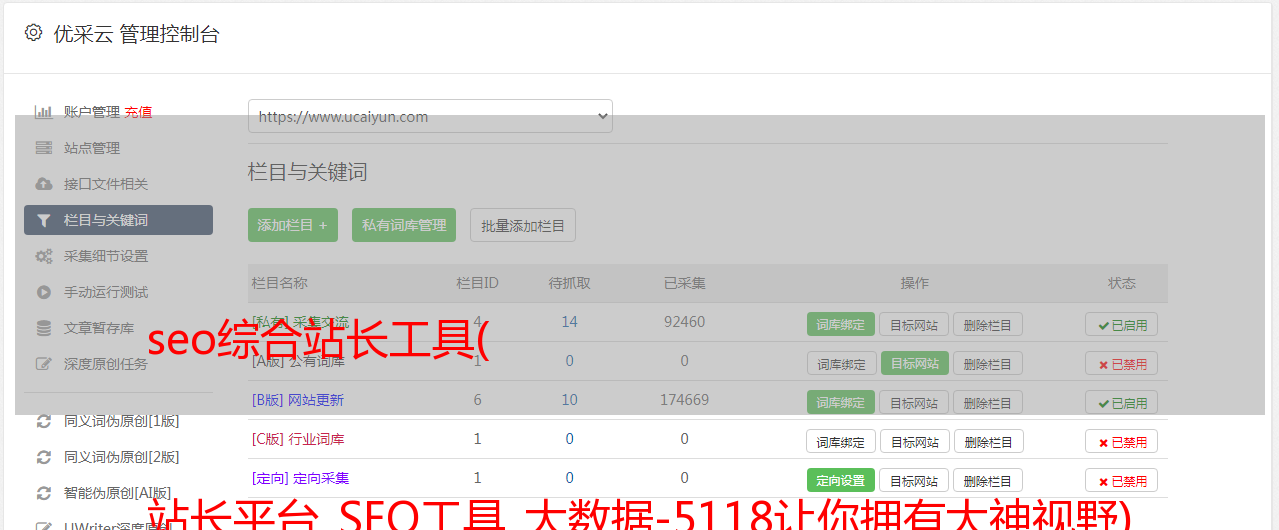Click the refresh icon for 同义词伪原创[1版]
The image size is (1279, 530).
(x=44, y=421)
